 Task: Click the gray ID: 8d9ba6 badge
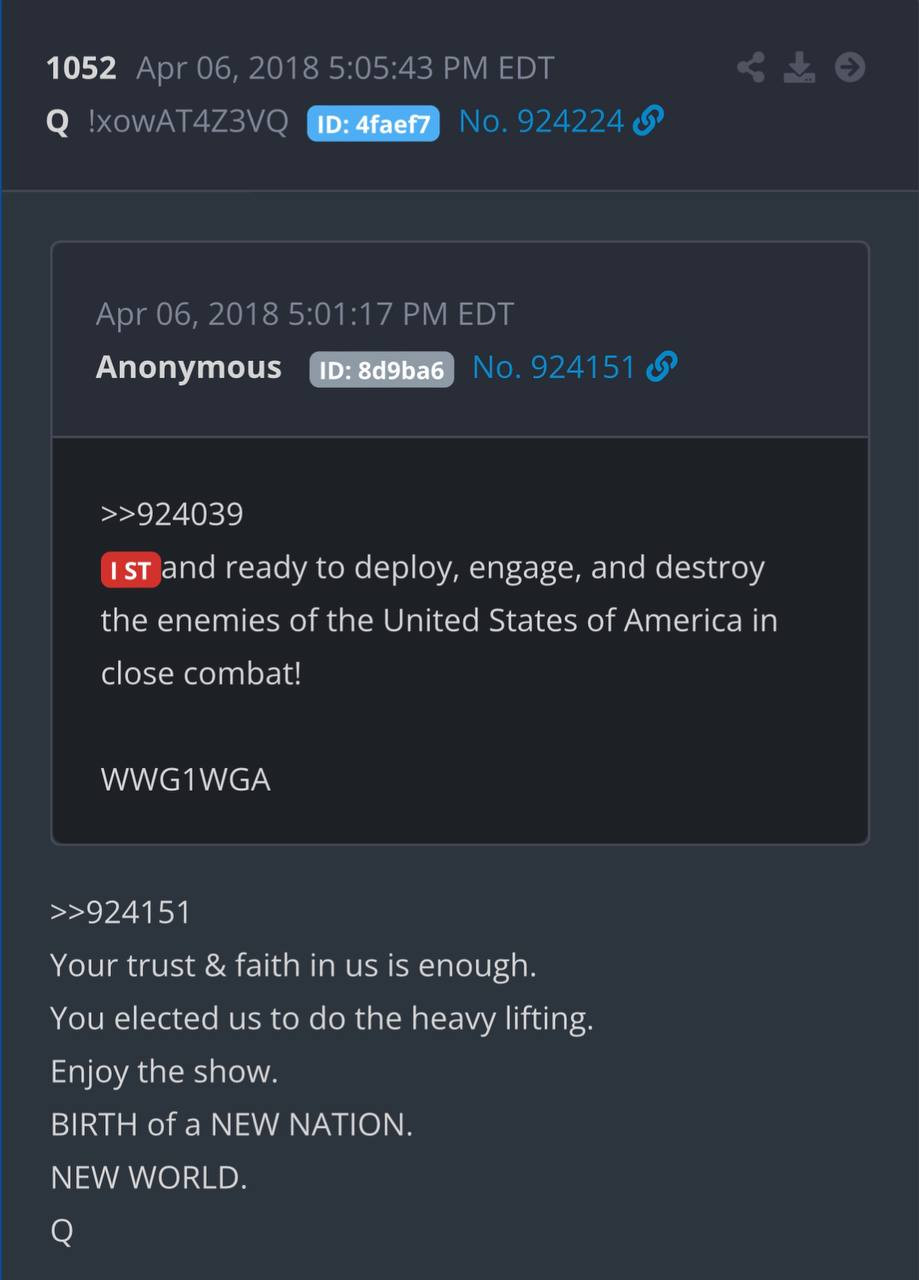[382, 370]
